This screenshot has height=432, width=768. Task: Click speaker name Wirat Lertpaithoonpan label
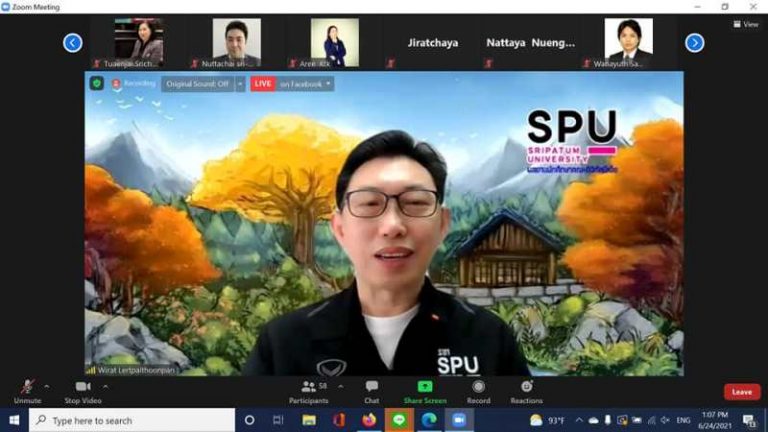click(137, 370)
